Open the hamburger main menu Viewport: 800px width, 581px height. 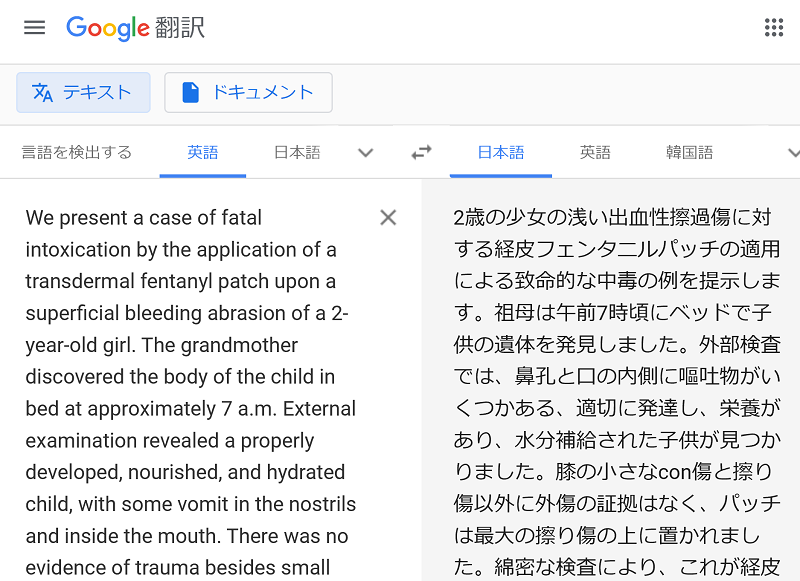coord(34,27)
